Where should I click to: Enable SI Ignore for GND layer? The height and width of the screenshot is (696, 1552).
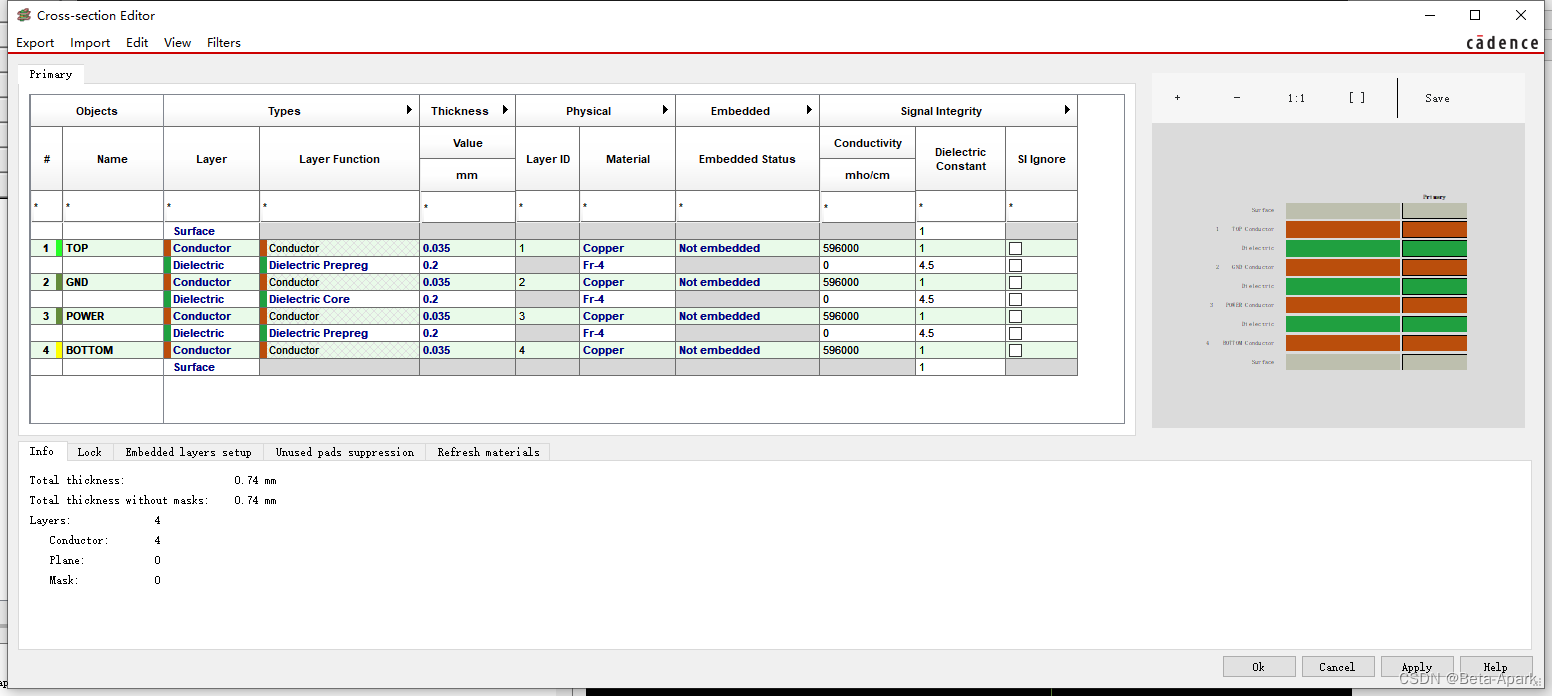(1015, 283)
